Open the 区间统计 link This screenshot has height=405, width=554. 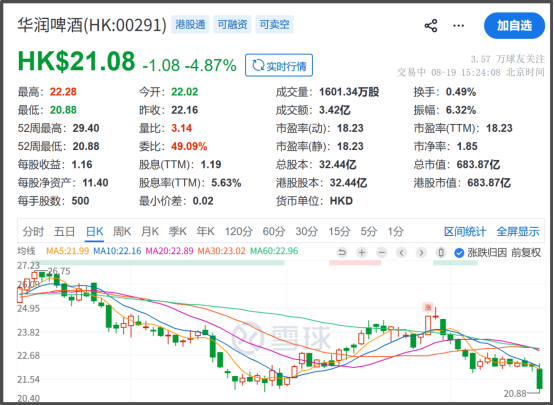point(465,231)
